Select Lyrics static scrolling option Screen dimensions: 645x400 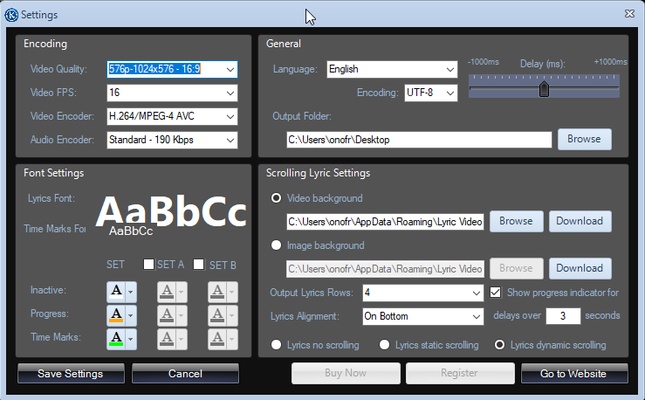click(x=384, y=344)
